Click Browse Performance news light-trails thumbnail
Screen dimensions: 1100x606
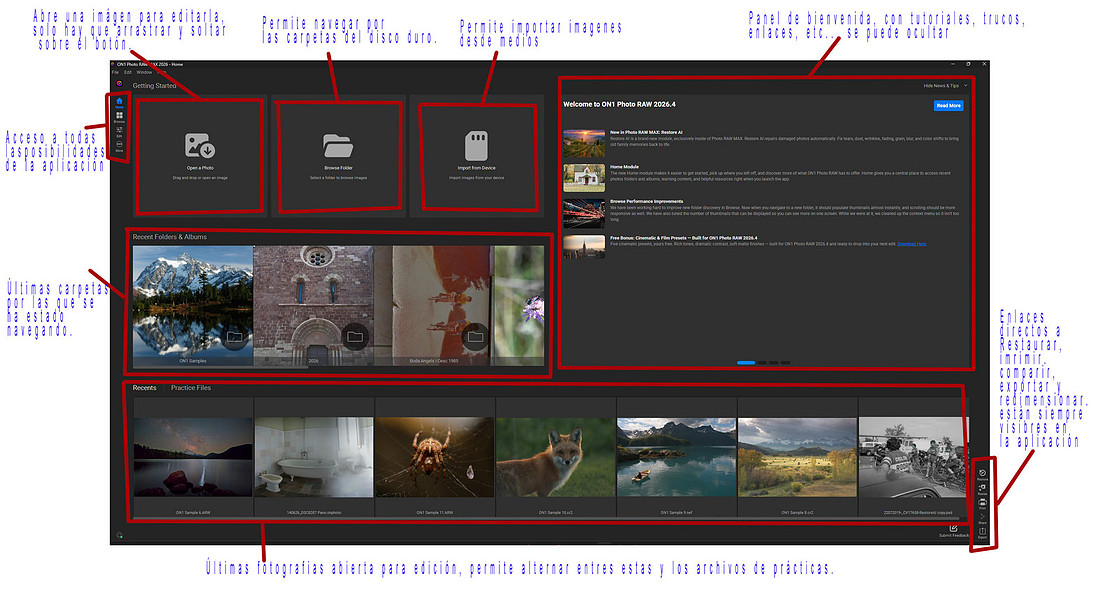pyautogui.click(x=584, y=213)
